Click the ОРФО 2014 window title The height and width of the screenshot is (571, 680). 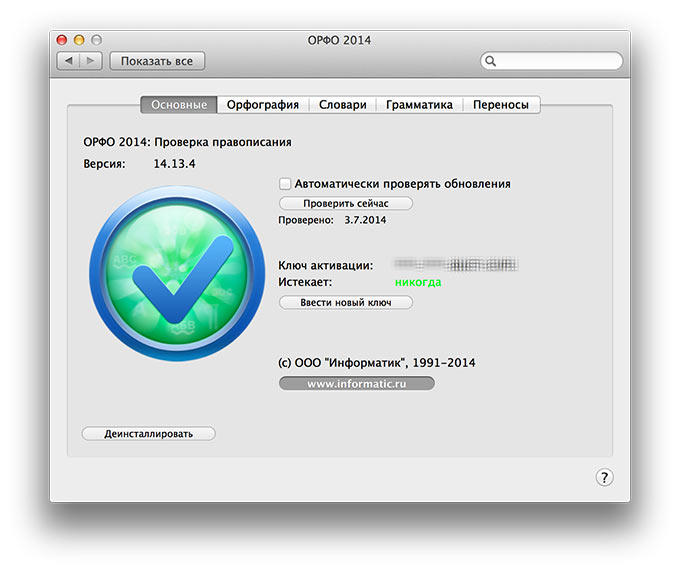pyautogui.click(x=339, y=40)
